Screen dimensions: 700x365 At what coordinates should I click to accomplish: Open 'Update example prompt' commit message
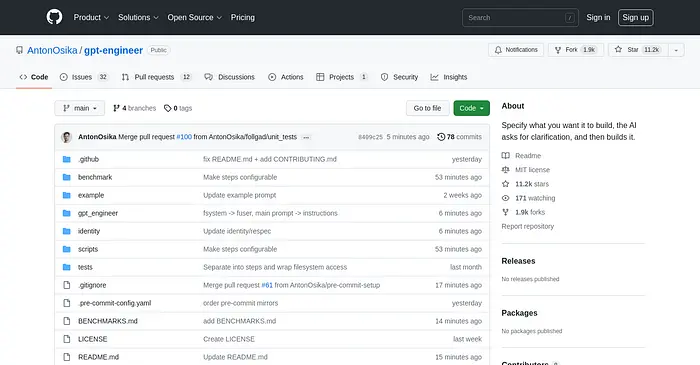240,195
